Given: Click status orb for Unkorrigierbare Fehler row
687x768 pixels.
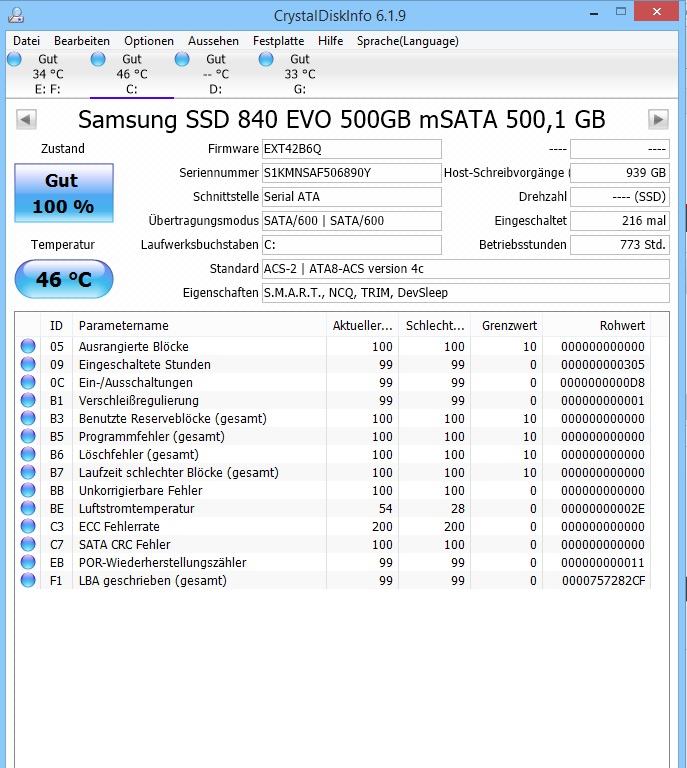Looking at the screenshot, I should click(28, 490).
